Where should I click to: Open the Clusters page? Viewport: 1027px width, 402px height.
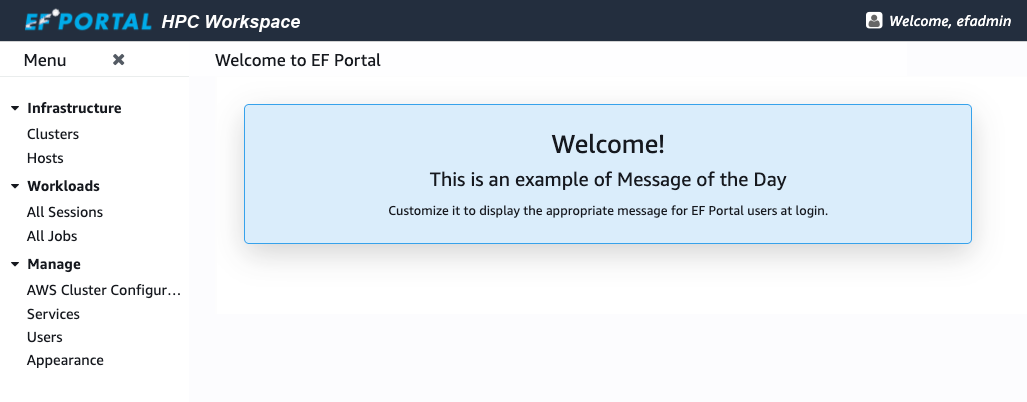53,134
